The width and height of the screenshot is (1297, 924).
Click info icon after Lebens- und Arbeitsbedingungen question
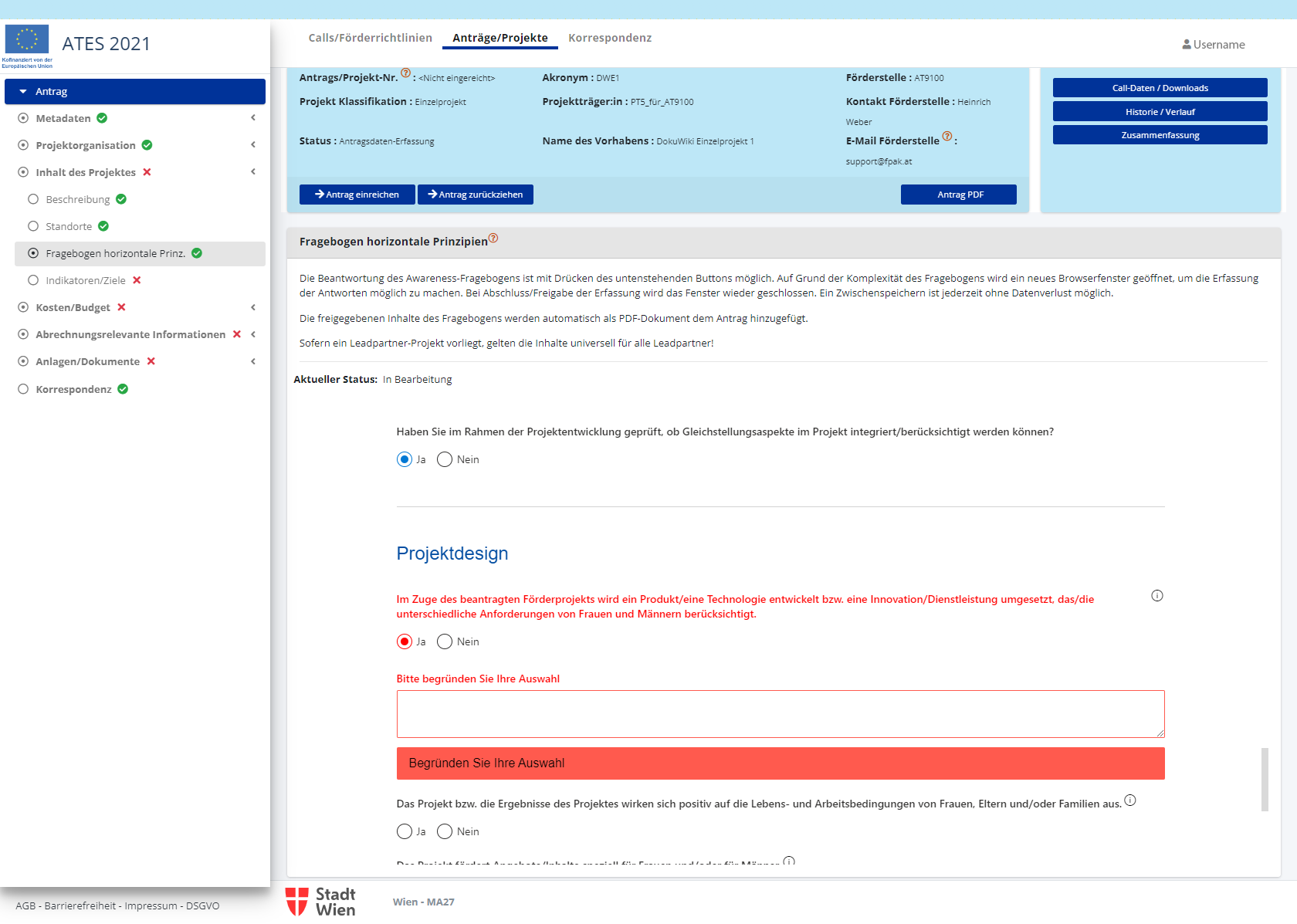click(x=1129, y=800)
